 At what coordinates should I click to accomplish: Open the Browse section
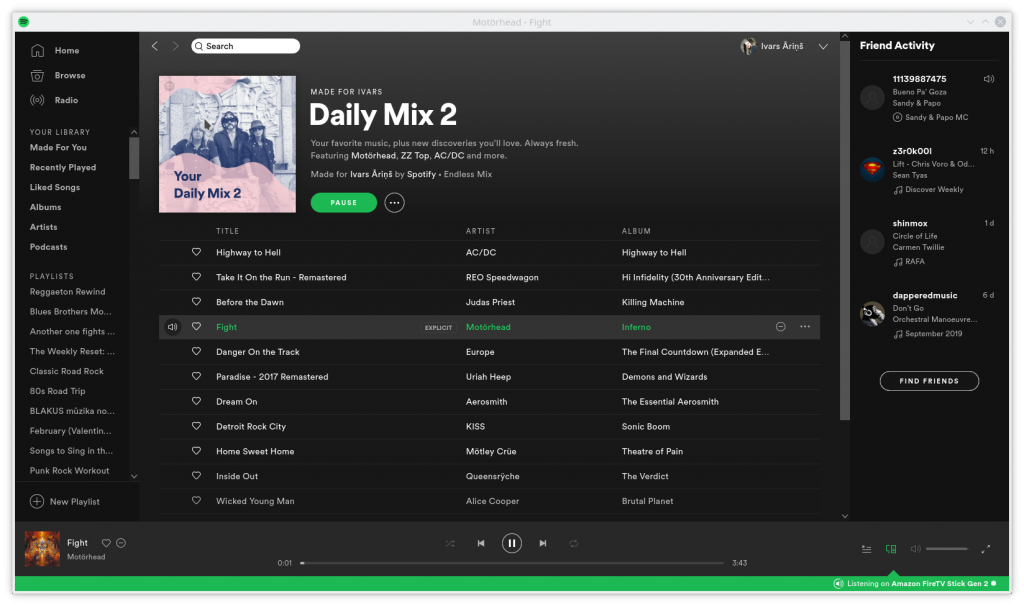tap(58, 75)
